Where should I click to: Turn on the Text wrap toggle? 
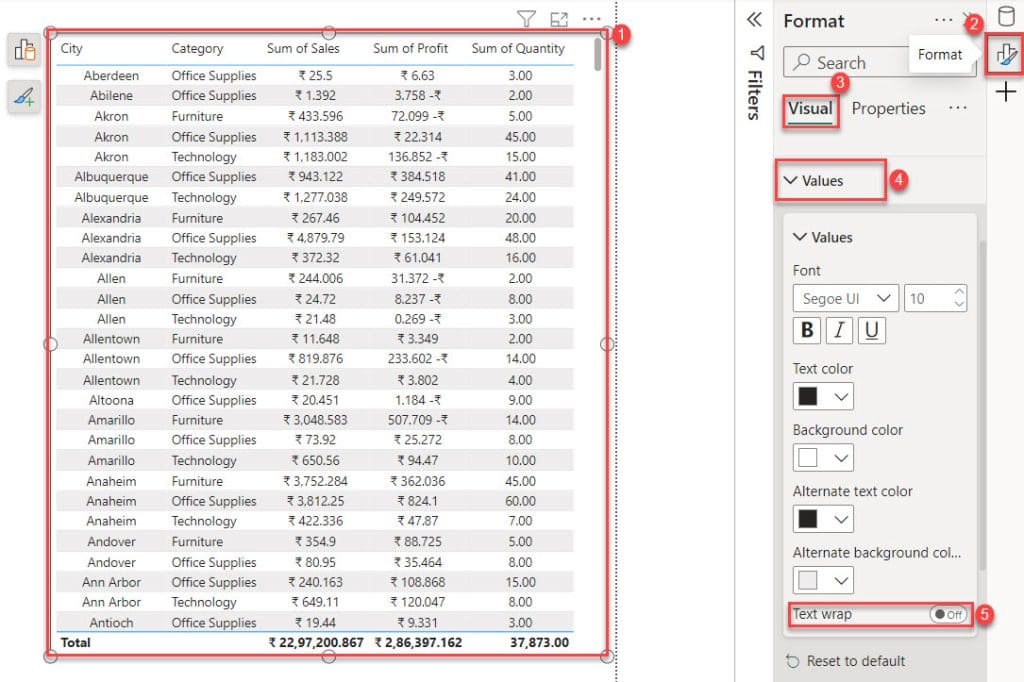tap(948, 614)
